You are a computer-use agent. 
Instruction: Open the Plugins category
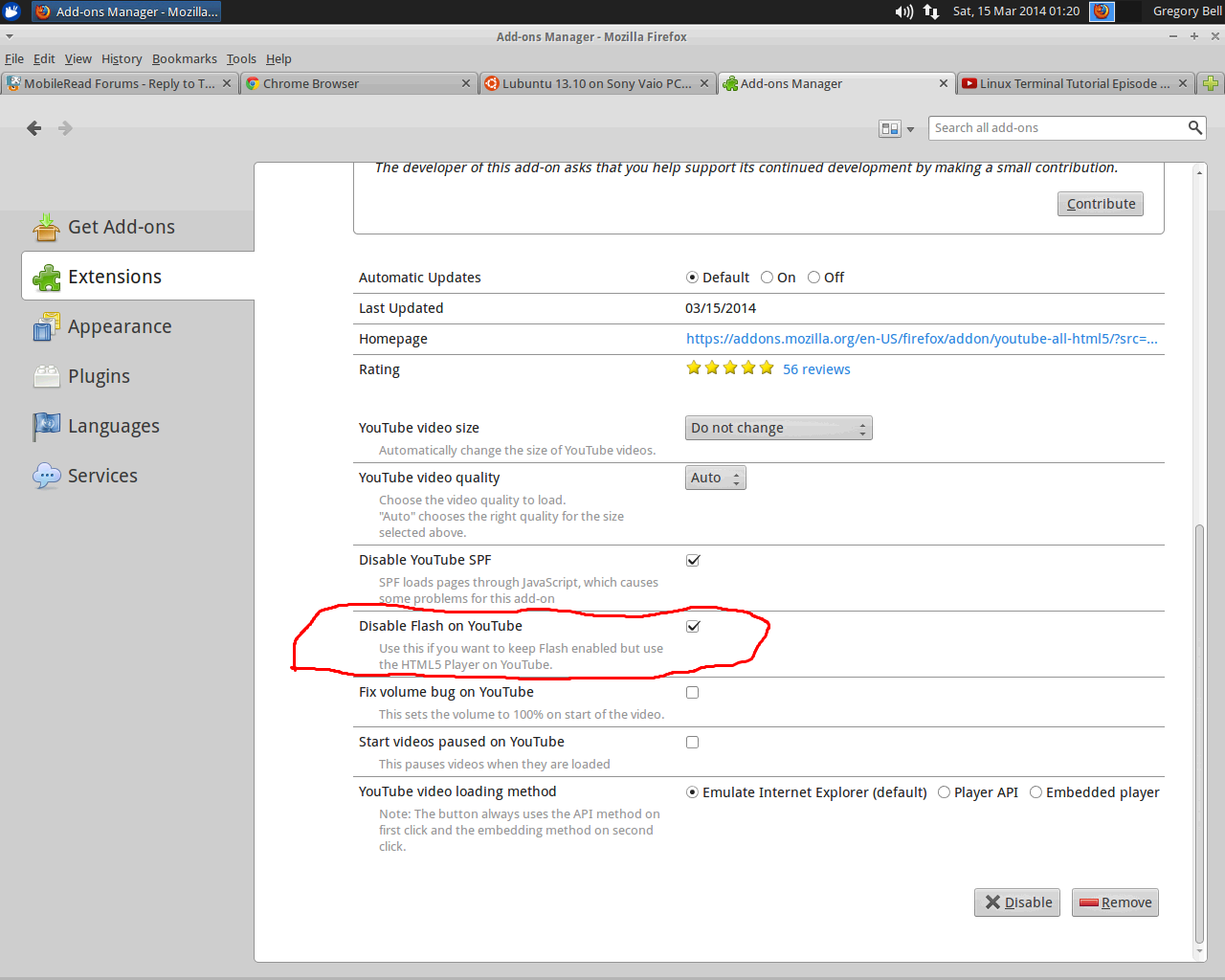[x=138, y=376]
